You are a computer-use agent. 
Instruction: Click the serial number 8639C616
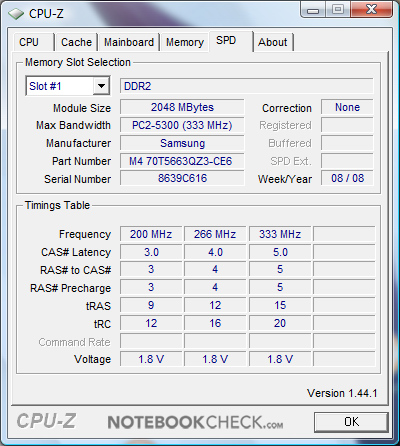pos(182,178)
